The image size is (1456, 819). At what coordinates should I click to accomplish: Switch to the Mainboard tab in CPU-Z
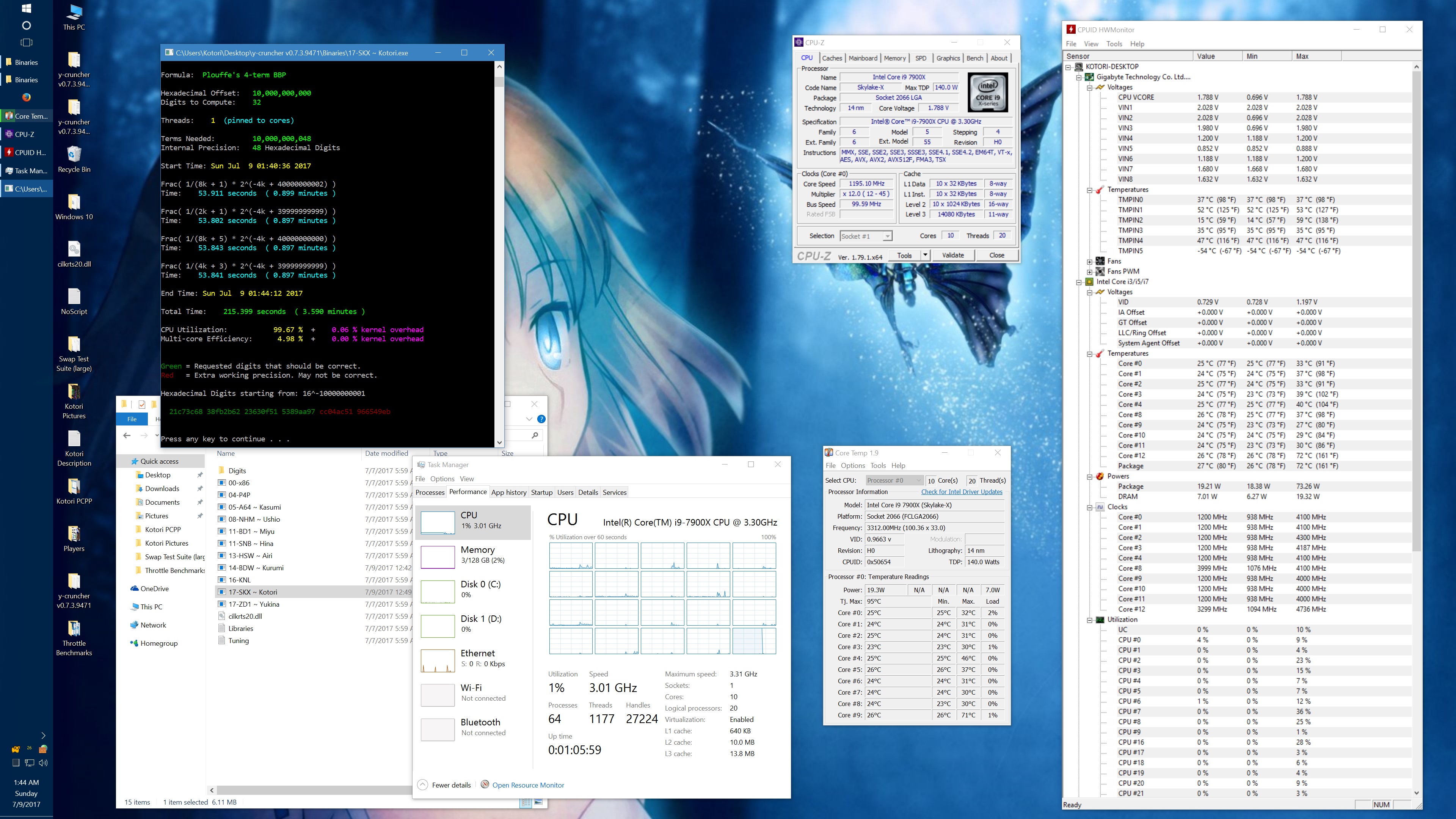[x=863, y=58]
